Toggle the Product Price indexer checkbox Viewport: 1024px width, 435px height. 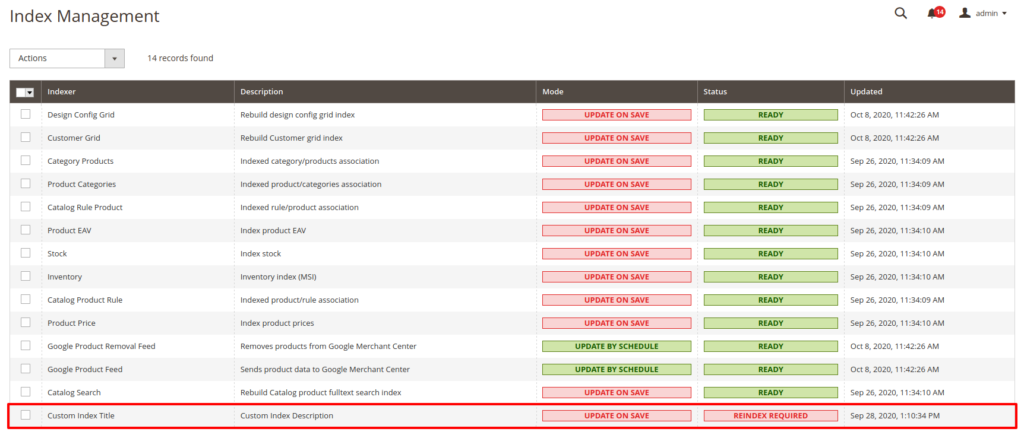25,322
